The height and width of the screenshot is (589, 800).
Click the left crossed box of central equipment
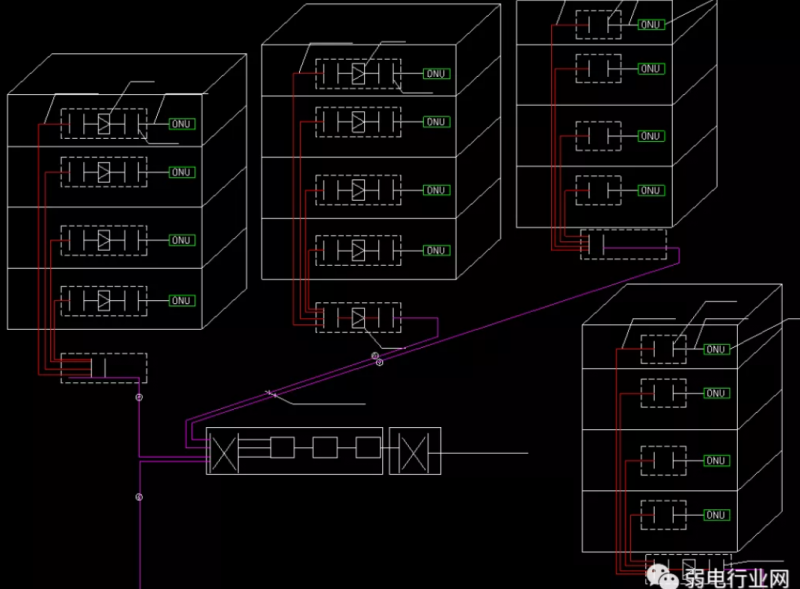pyautogui.click(x=223, y=452)
